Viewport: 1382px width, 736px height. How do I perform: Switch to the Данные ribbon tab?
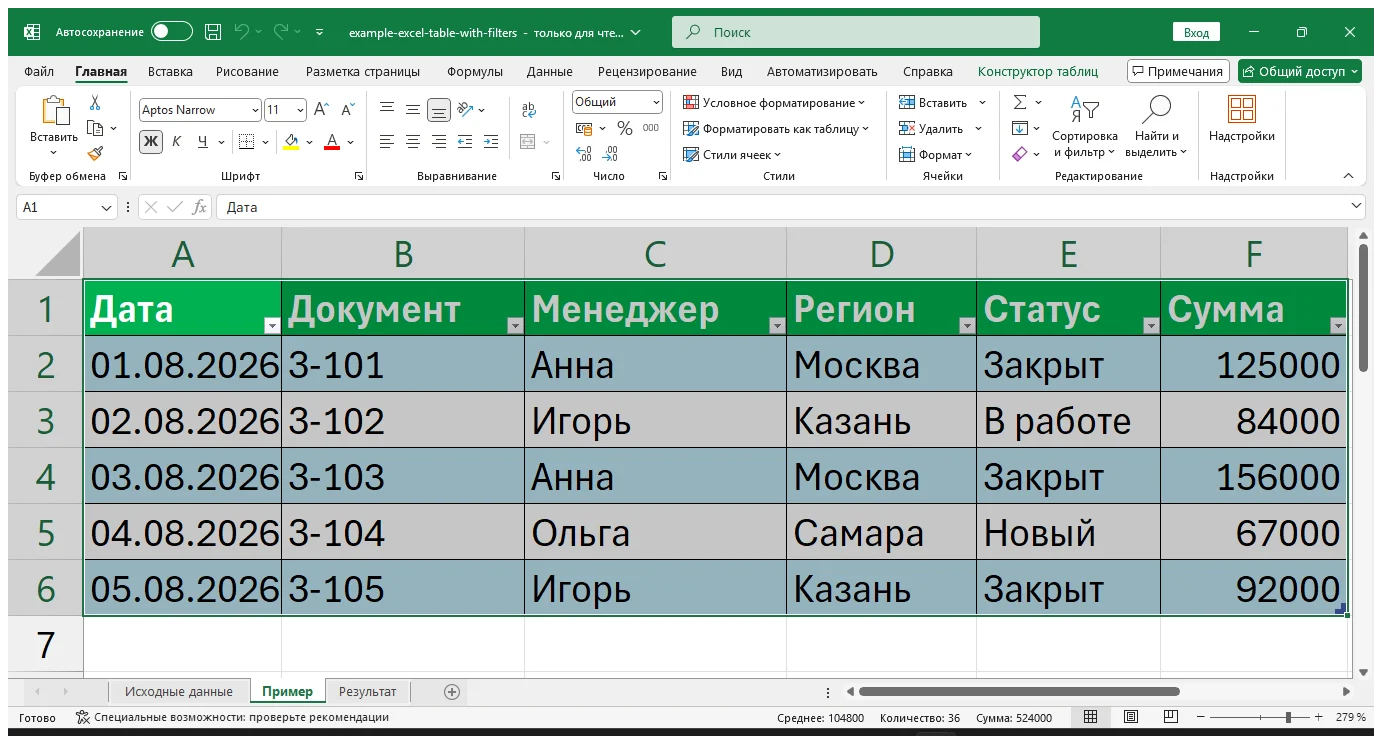550,72
